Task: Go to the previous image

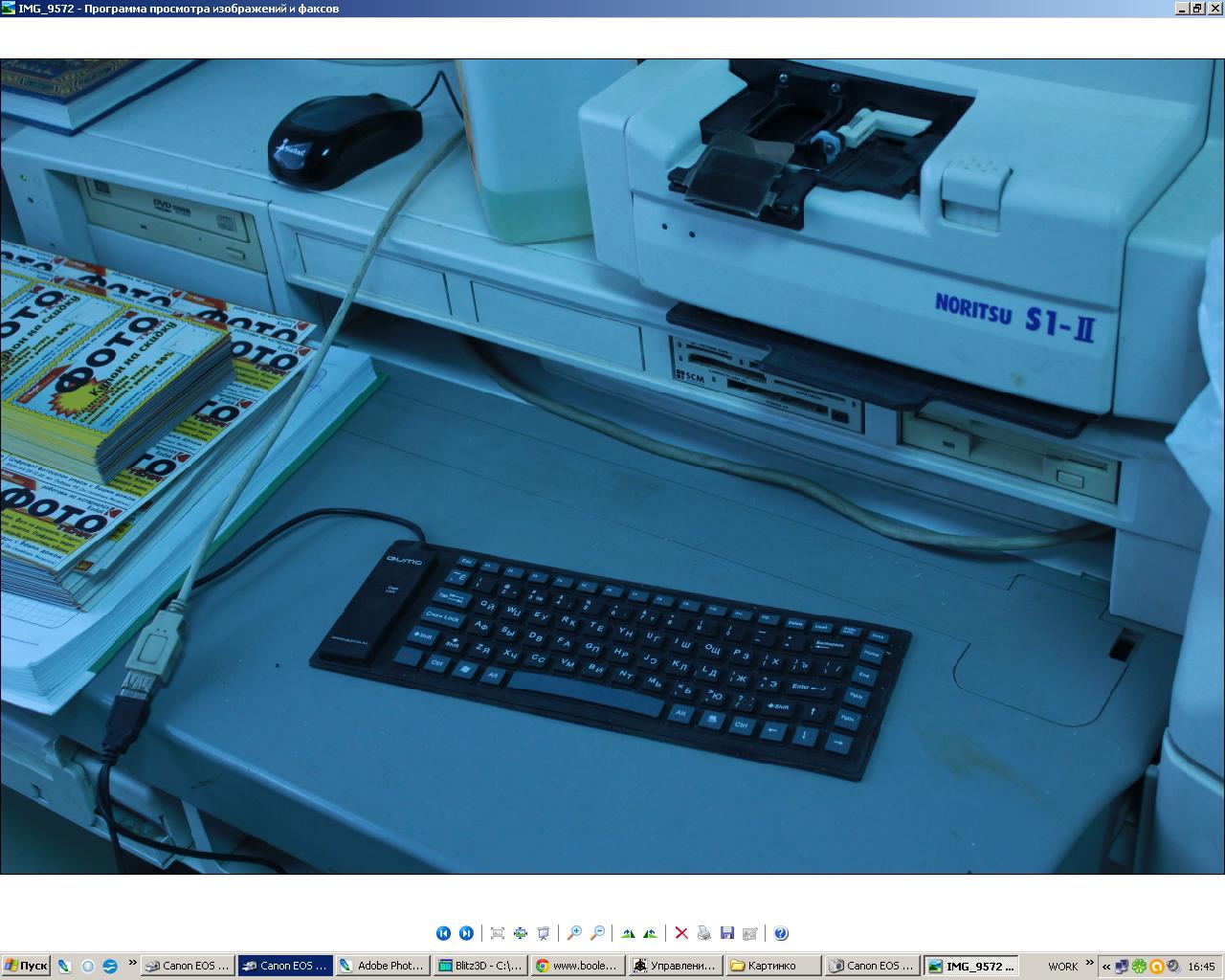Action: tap(443, 933)
